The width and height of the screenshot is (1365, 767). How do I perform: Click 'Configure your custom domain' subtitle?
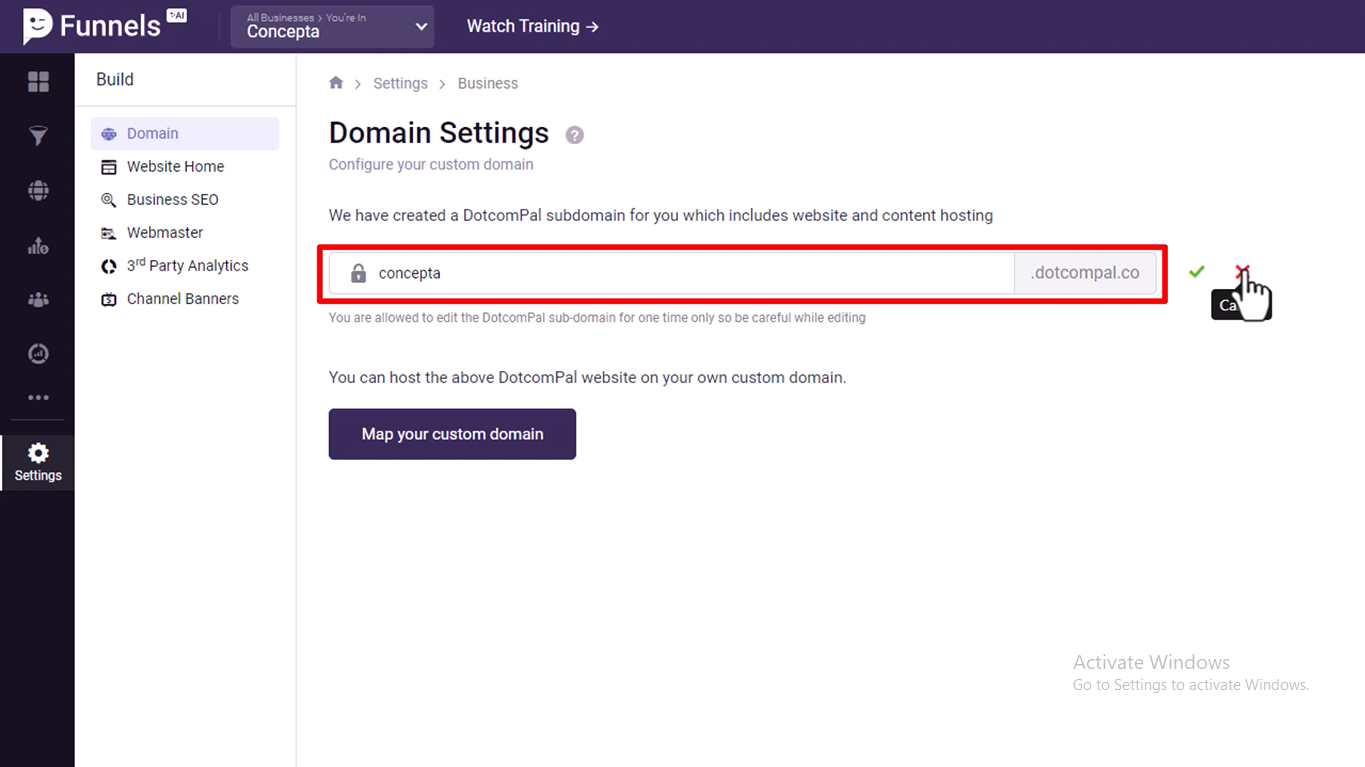(431, 164)
